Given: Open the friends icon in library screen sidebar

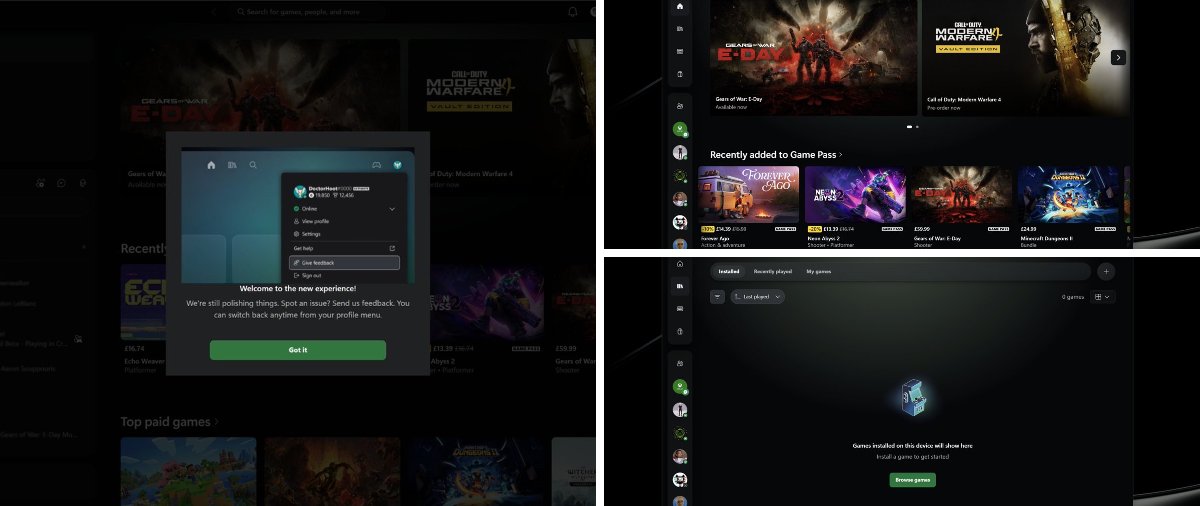Looking at the screenshot, I should (680, 363).
